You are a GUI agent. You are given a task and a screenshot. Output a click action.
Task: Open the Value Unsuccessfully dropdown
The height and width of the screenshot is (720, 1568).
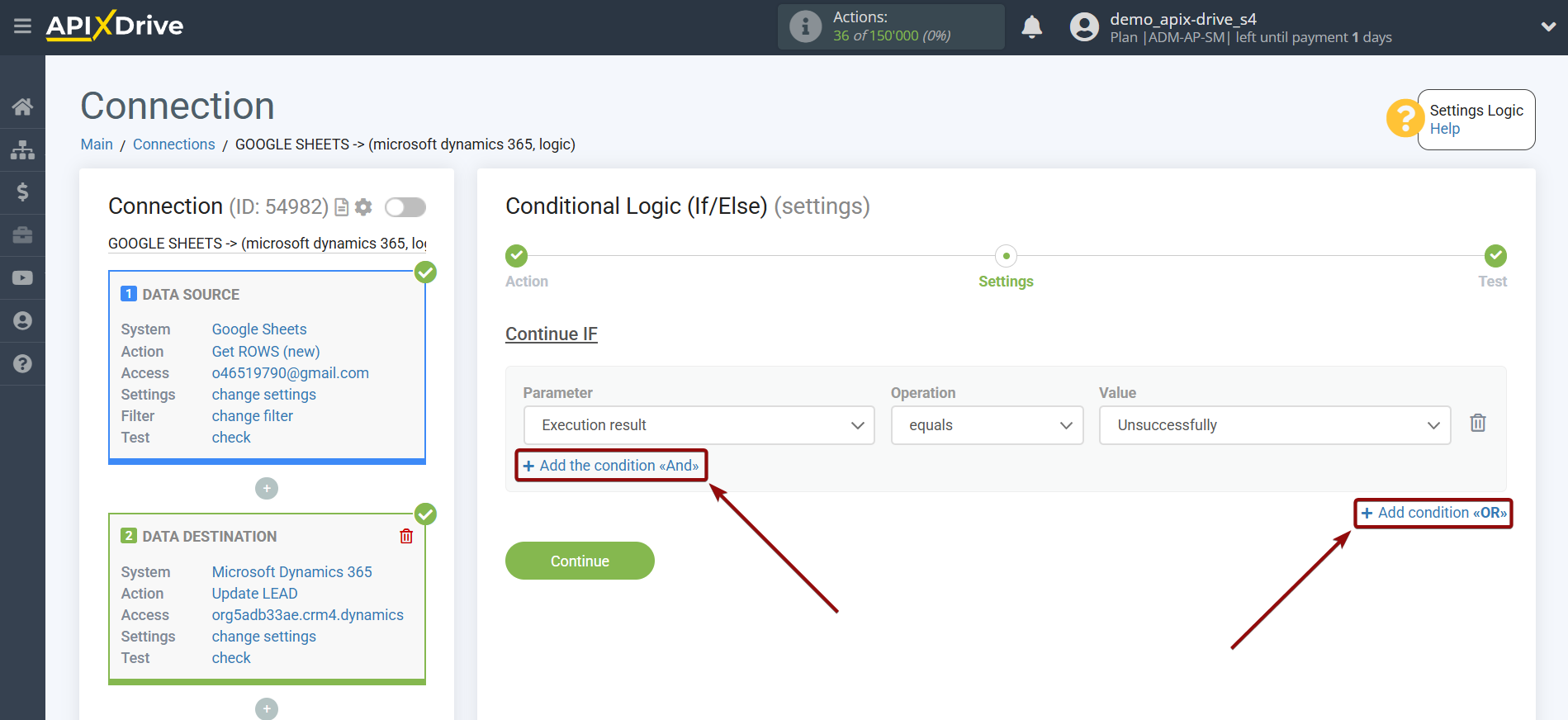pos(1274,425)
